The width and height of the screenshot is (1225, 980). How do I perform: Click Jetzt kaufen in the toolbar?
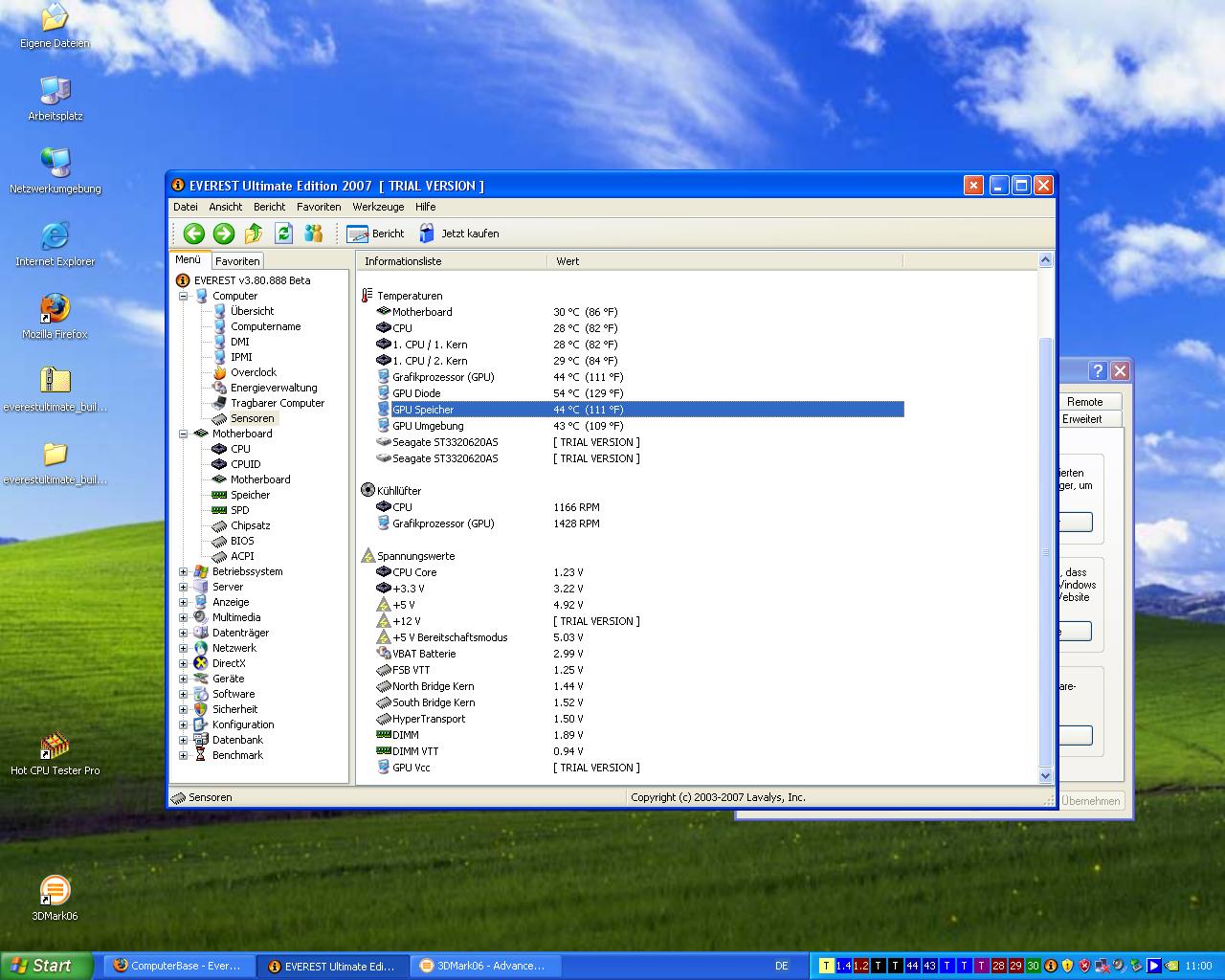pyautogui.click(x=458, y=234)
